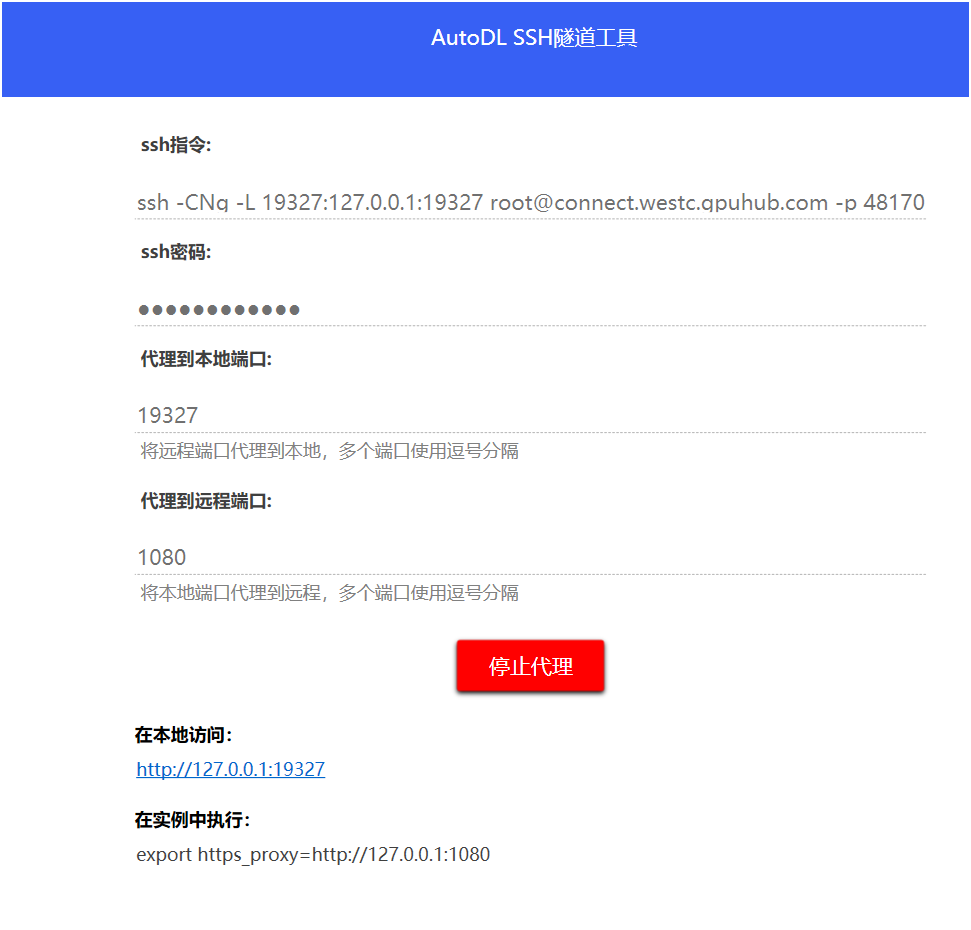Focus the local port field showing 19327

pos(530,415)
